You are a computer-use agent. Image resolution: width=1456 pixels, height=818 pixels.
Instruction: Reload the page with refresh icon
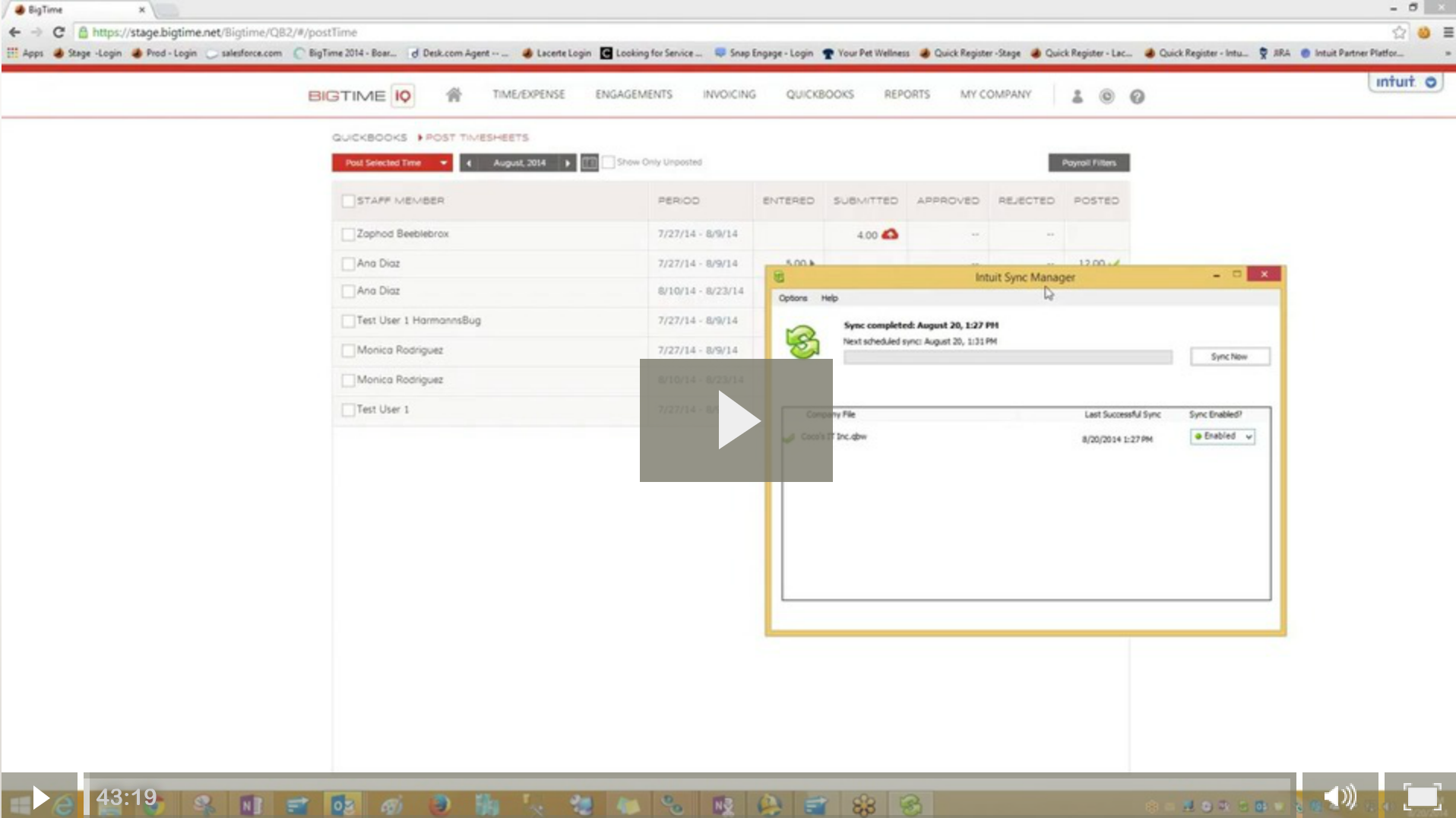coord(59,32)
